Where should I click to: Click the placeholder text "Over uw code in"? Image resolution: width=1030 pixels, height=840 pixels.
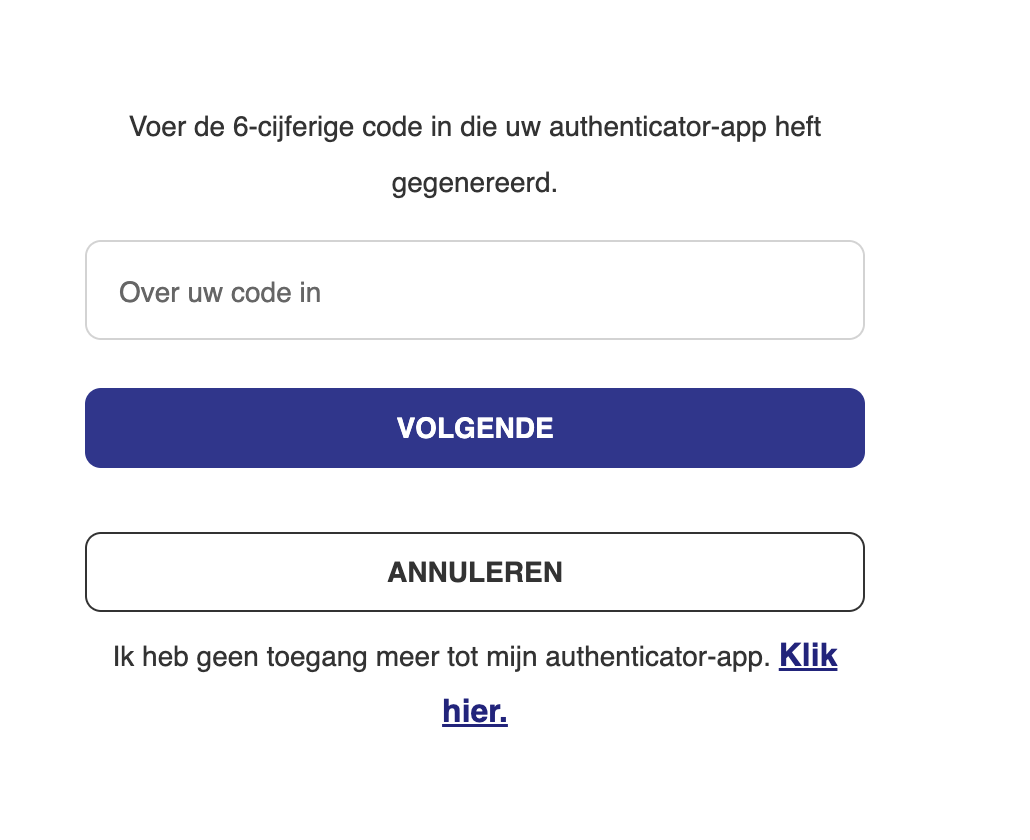coord(220,292)
